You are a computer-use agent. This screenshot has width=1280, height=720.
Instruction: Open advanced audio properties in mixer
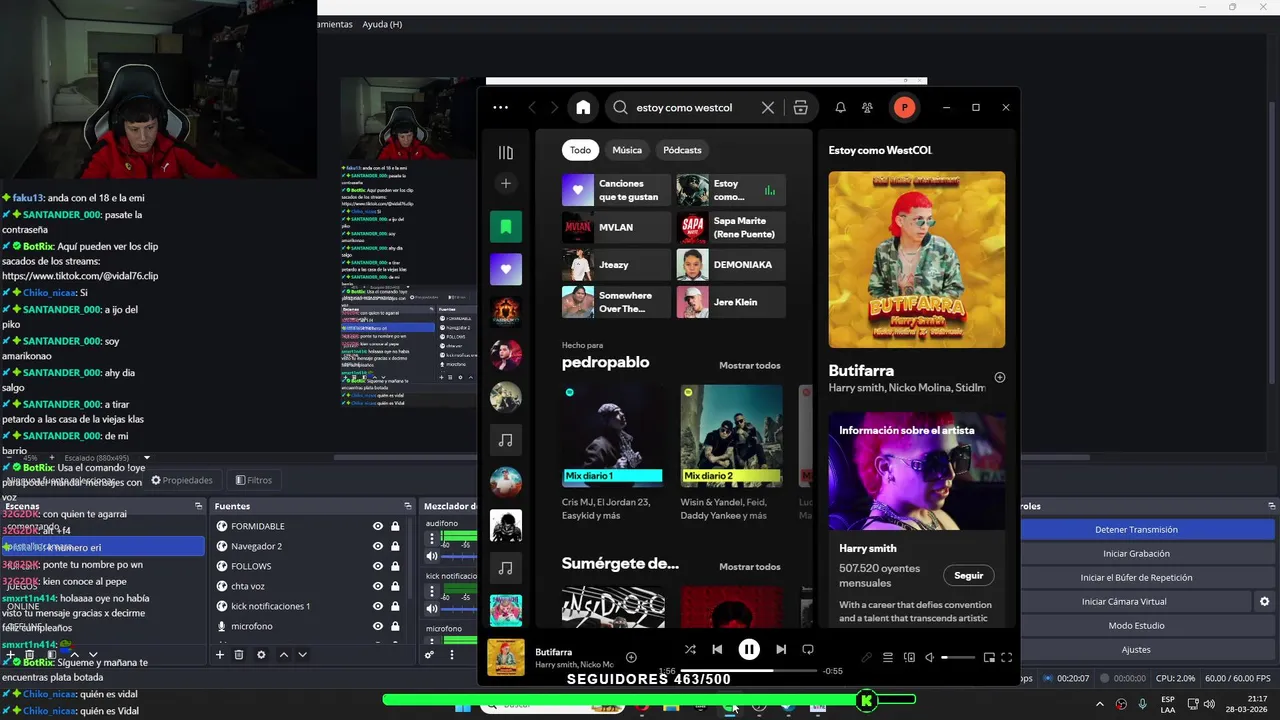point(429,655)
